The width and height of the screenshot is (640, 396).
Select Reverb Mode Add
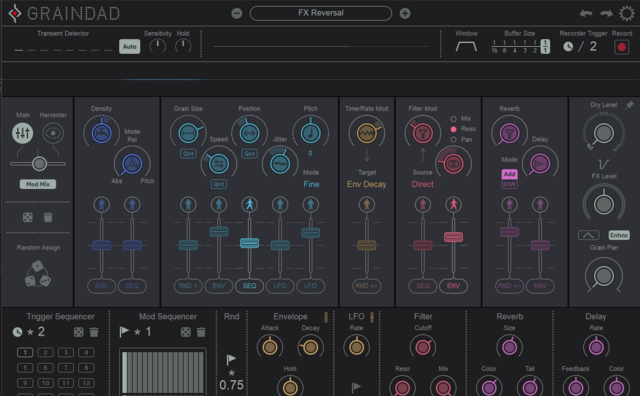[509, 174]
